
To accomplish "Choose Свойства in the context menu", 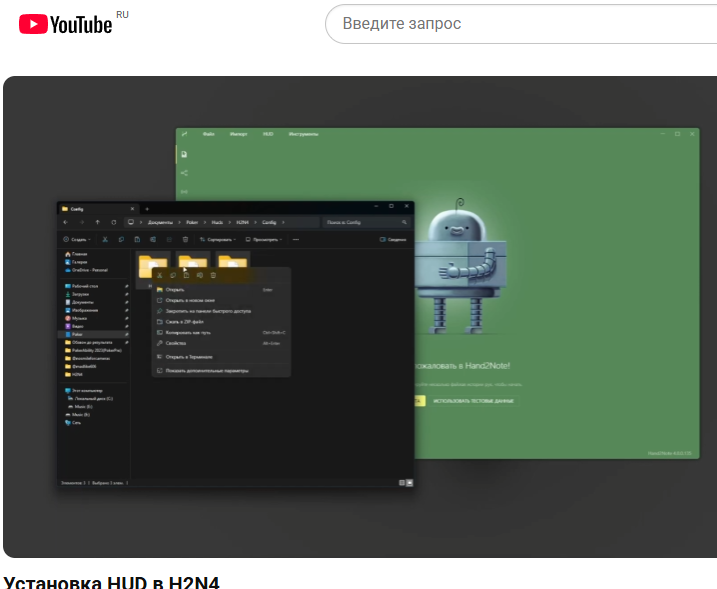I will [221, 343].
